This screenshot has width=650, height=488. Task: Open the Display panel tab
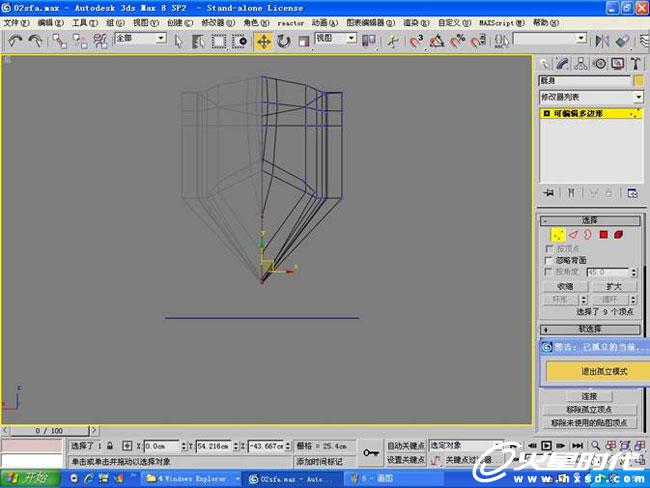(618, 63)
